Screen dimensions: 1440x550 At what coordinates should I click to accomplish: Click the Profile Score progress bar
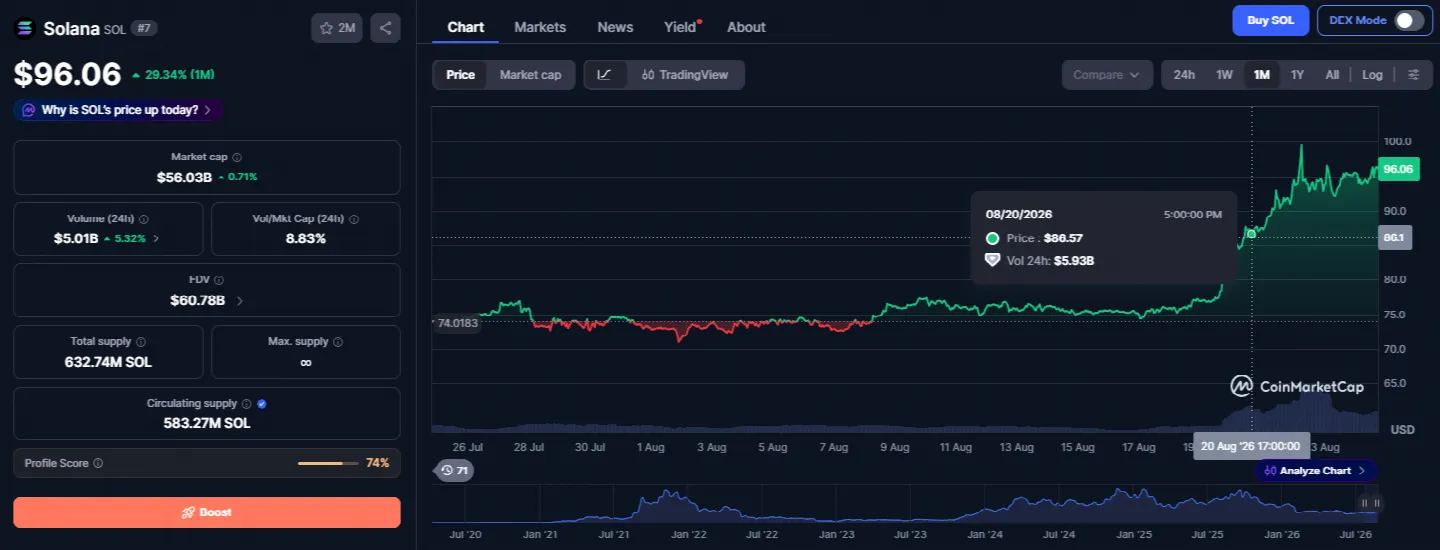(x=328, y=463)
